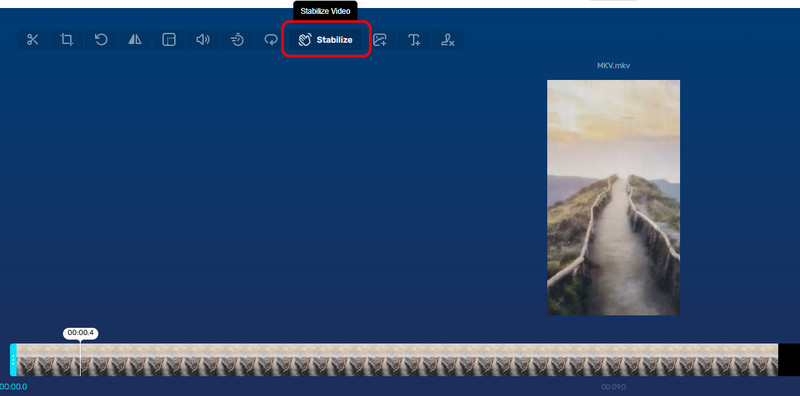Click the 00:00.4 playhead marker
This screenshot has height=396, width=800.
coord(81,333)
